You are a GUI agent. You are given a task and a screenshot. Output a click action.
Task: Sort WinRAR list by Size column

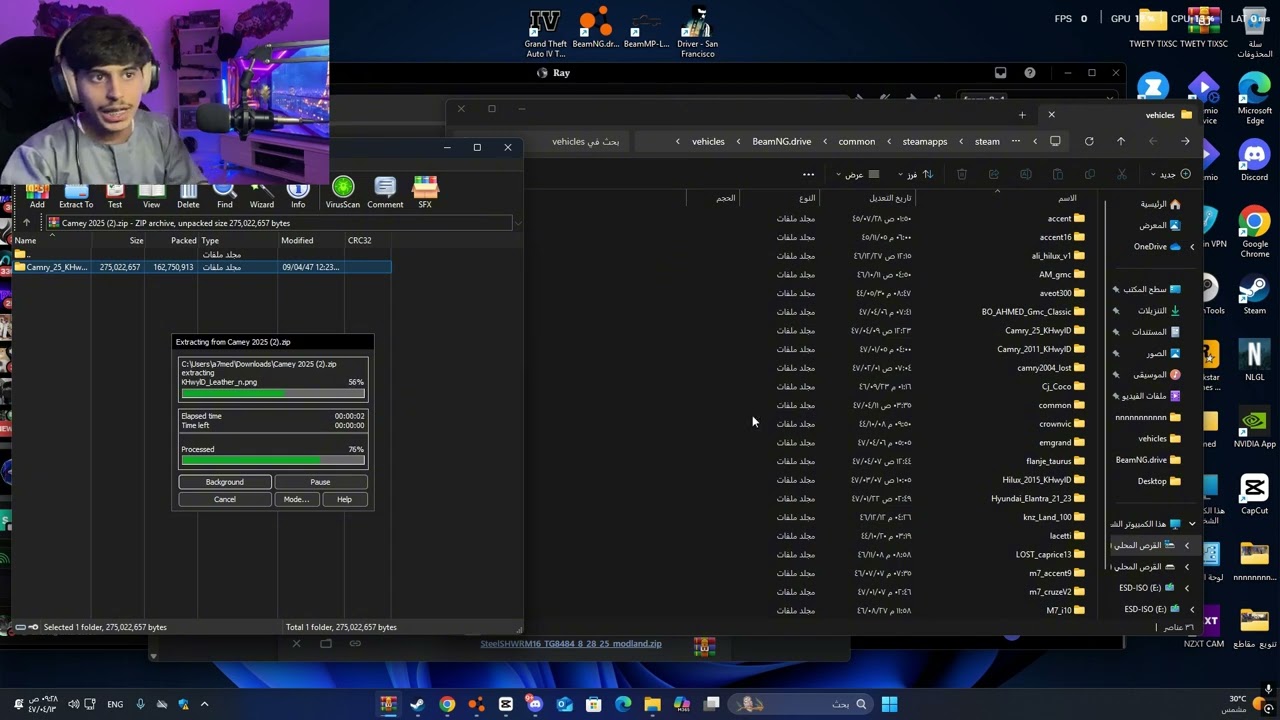pos(119,240)
